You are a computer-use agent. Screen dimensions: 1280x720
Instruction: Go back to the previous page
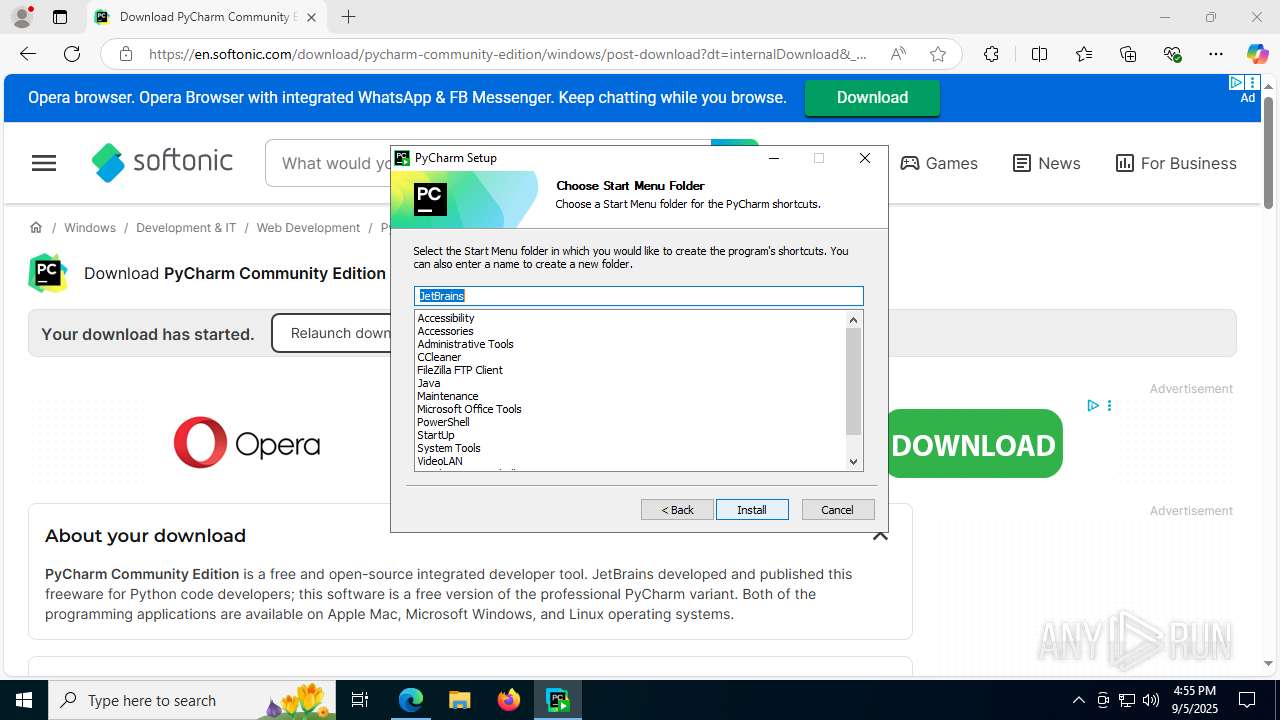click(28, 54)
